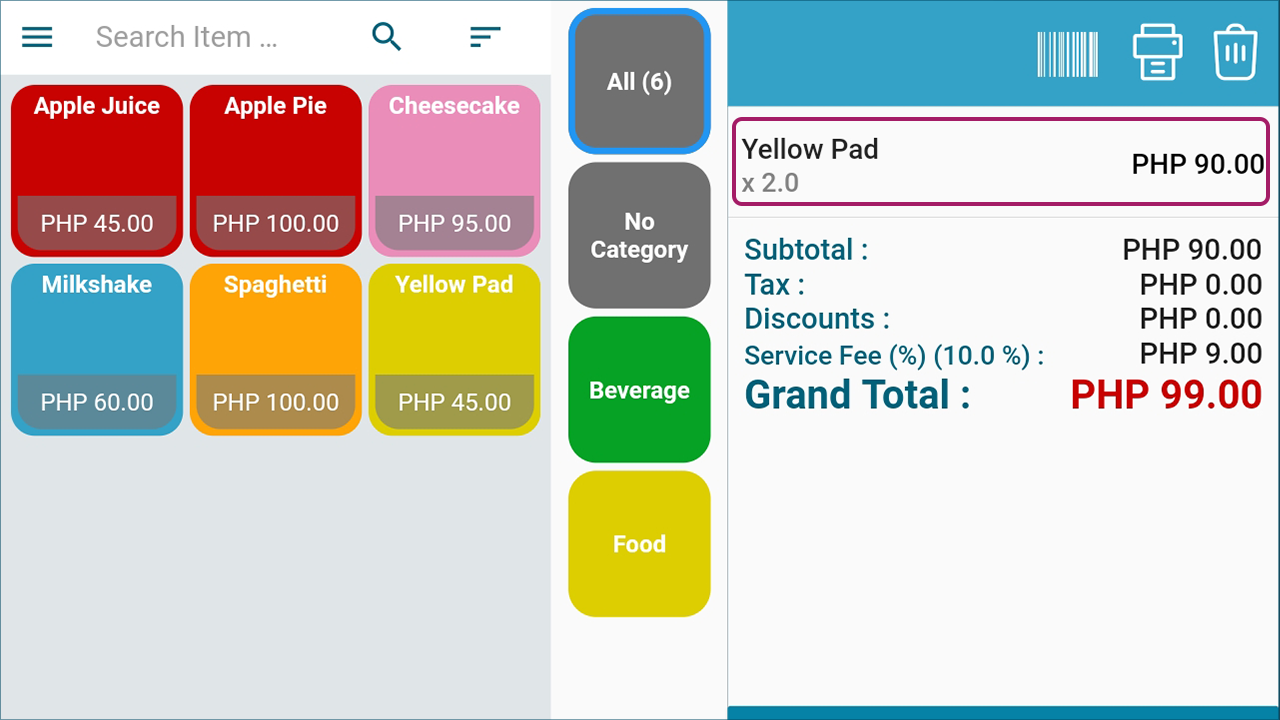This screenshot has height=720, width=1280.
Task: Add another Yellow Pad item tile
Action: tap(455, 350)
